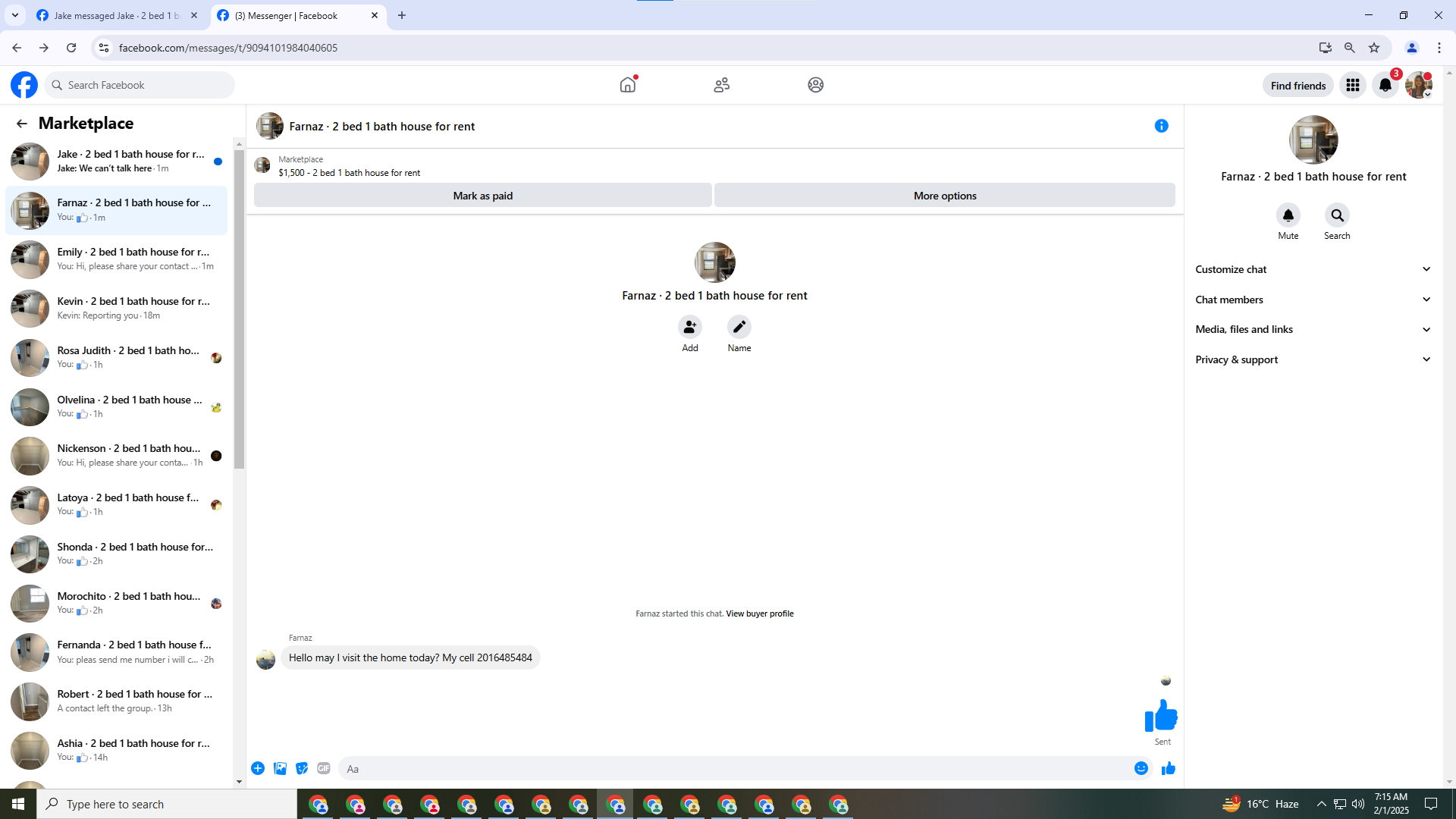The height and width of the screenshot is (819, 1456).
Task: Expand Privacy & support section
Action: pyautogui.click(x=1313, y=359)
